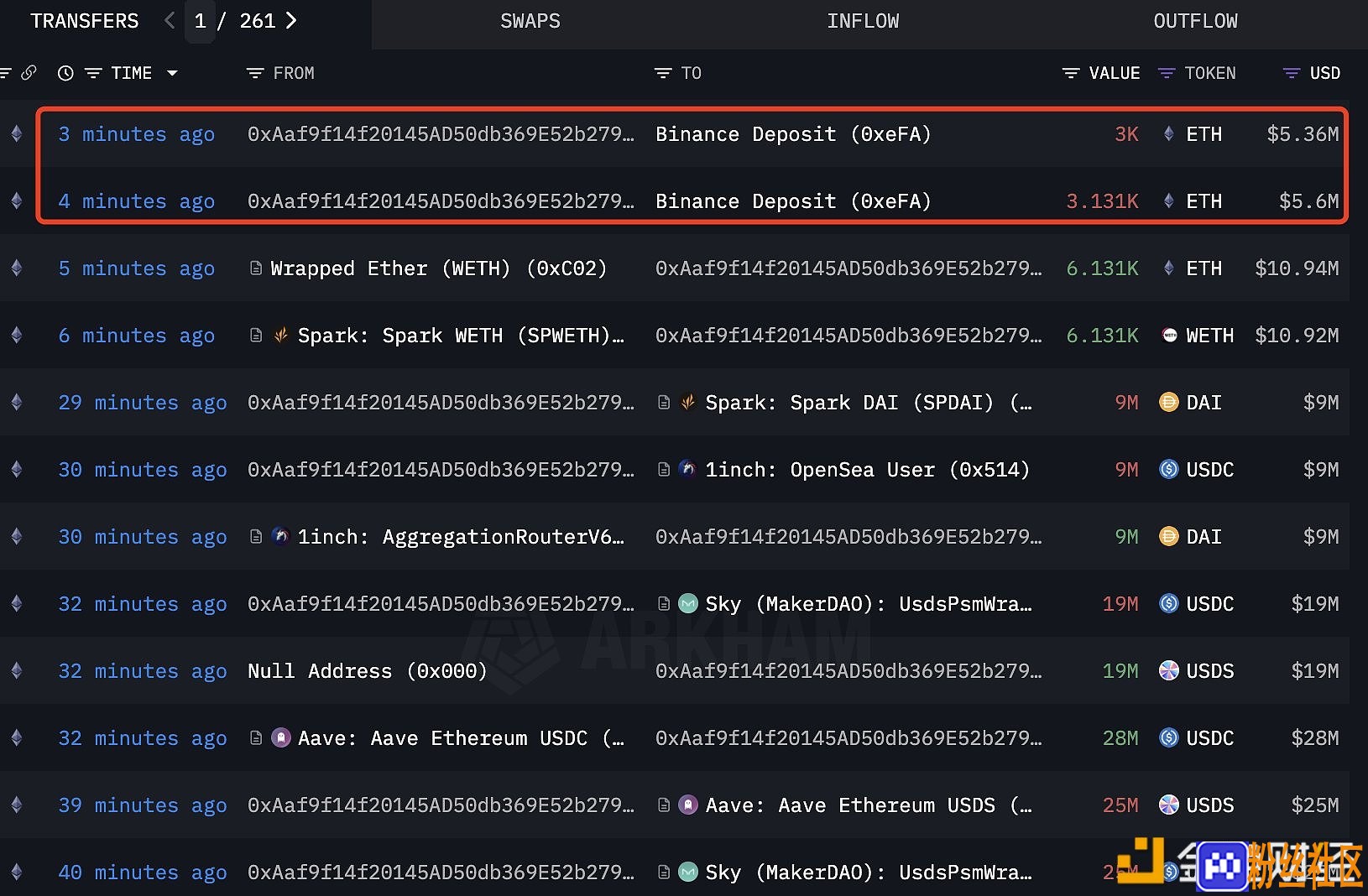
Task: Click the WETH token icon on 6 minutes row
Action: click(1169, 335)
